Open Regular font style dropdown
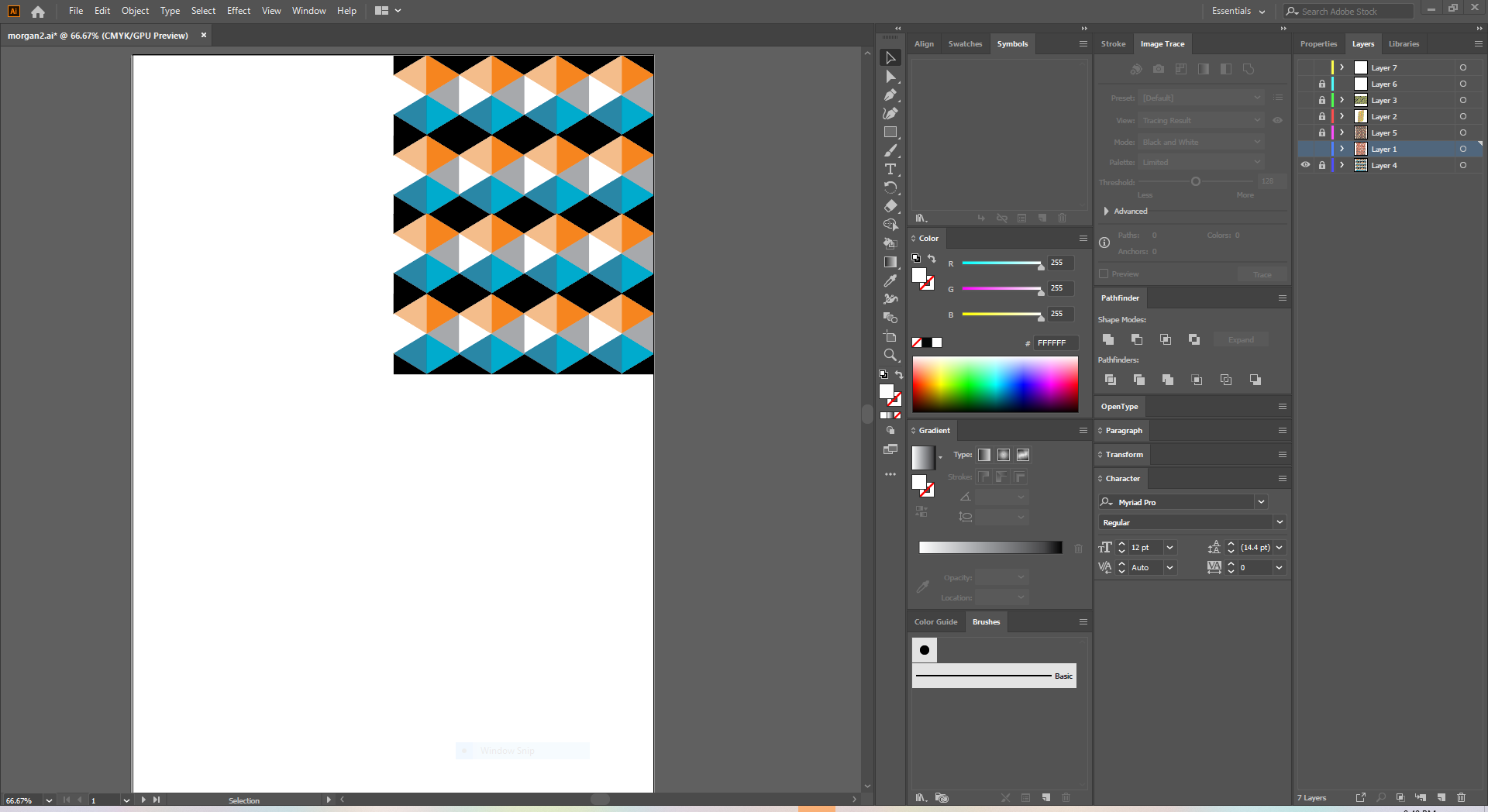Viewport: 1488px width, 812px height. [1280, 522]
